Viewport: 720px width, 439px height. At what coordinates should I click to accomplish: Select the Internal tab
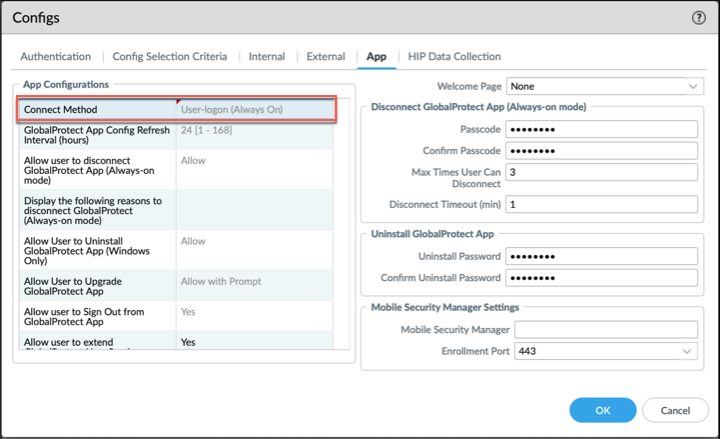pos(267,57)
